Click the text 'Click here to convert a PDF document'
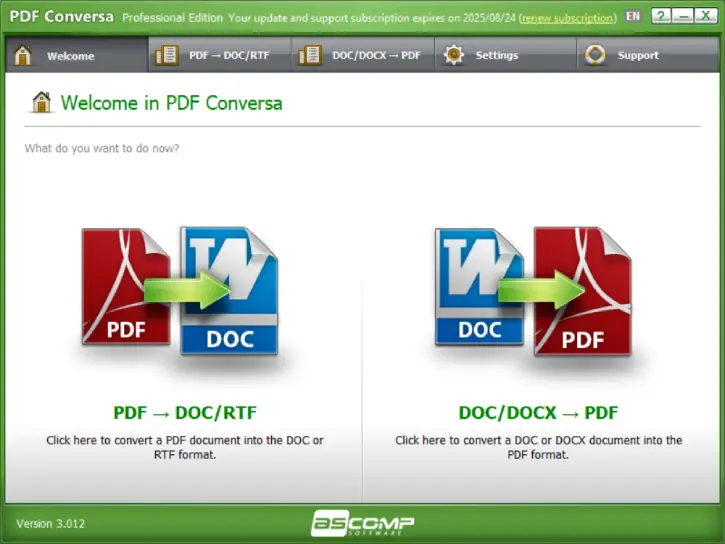 [x=146, y=440]
